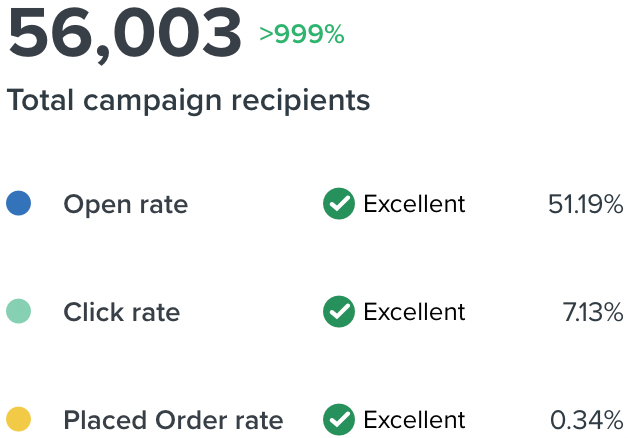Screen dimensions: 628x438
Task: Click the Excellent status text for Click rate
Action: [414, 312]
